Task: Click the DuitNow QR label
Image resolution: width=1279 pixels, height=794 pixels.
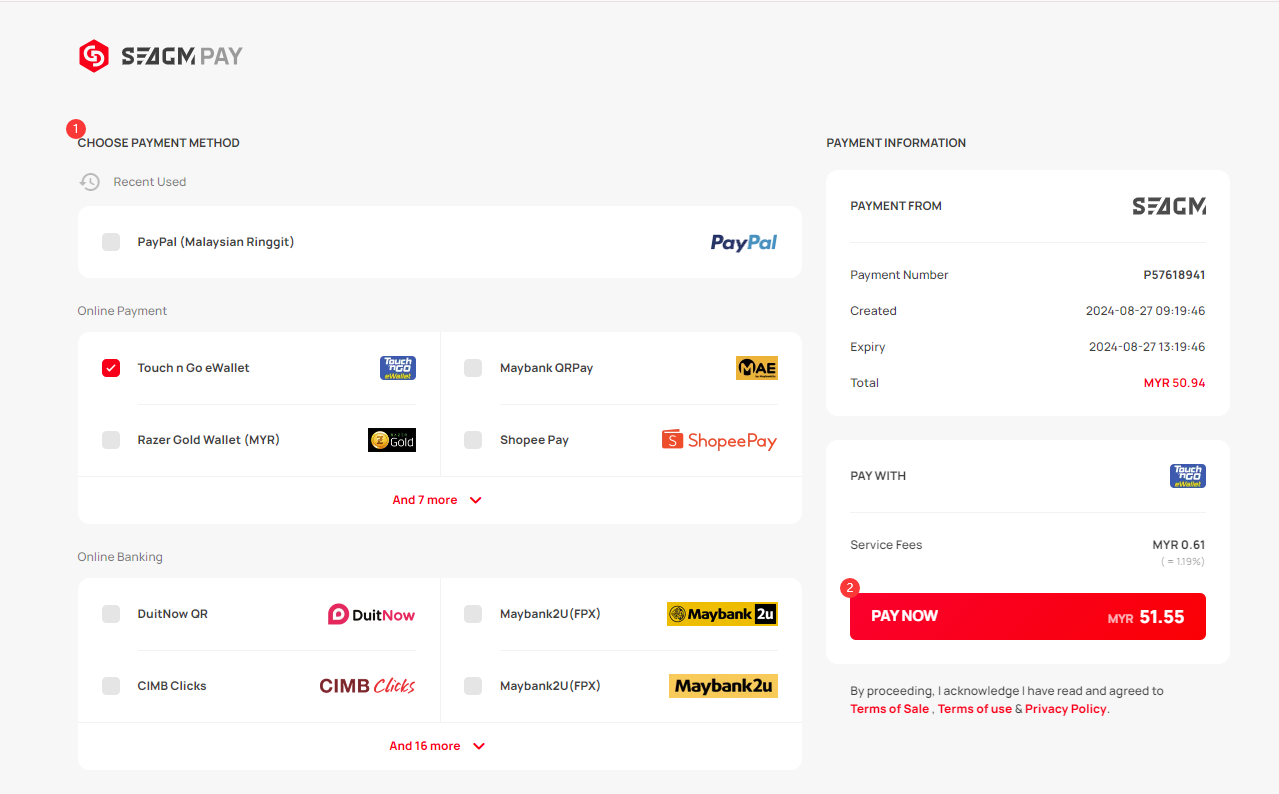Action: (x=173, y=614)
